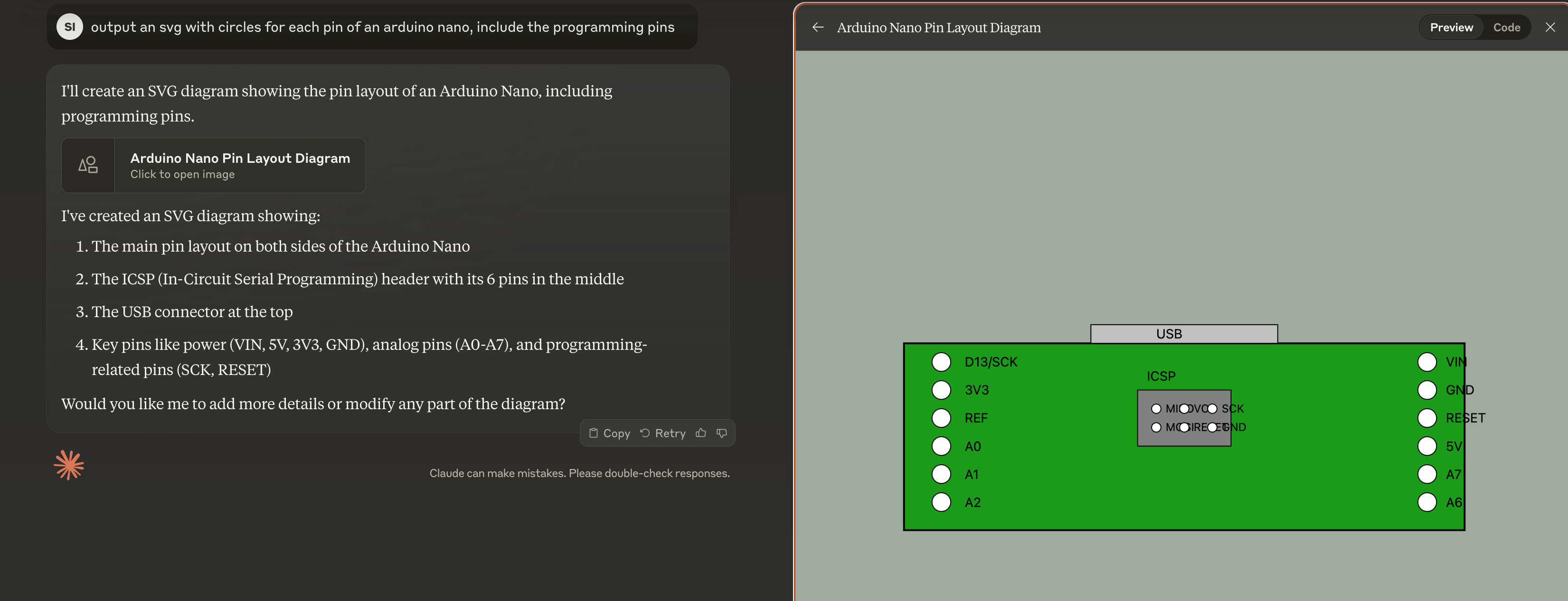Keep Preview mode selected in the artifact panel
The image size is (1568, 601).
click(x=1451, y=27)
